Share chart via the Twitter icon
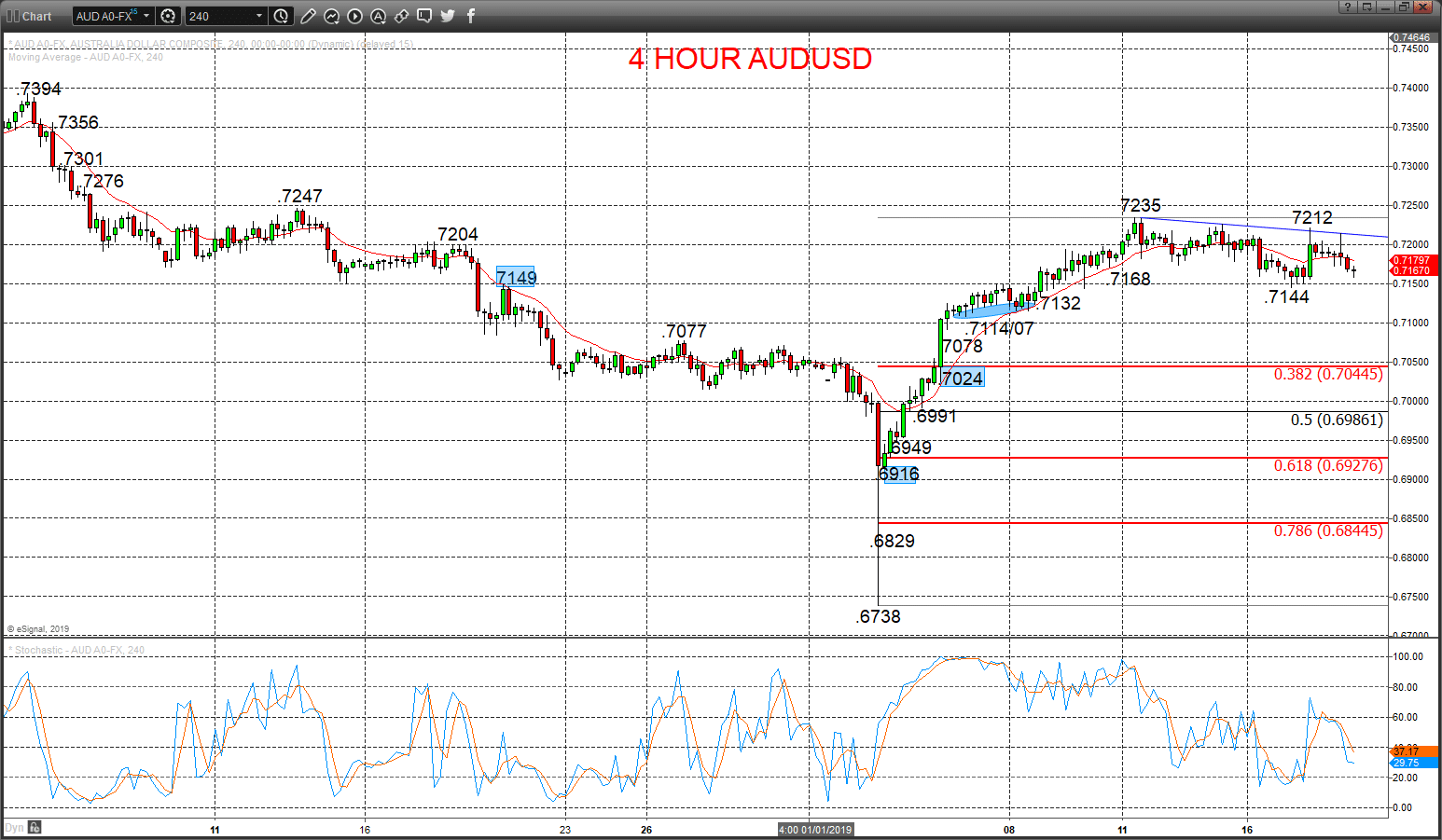1442x840 pixels. (448, 16)
